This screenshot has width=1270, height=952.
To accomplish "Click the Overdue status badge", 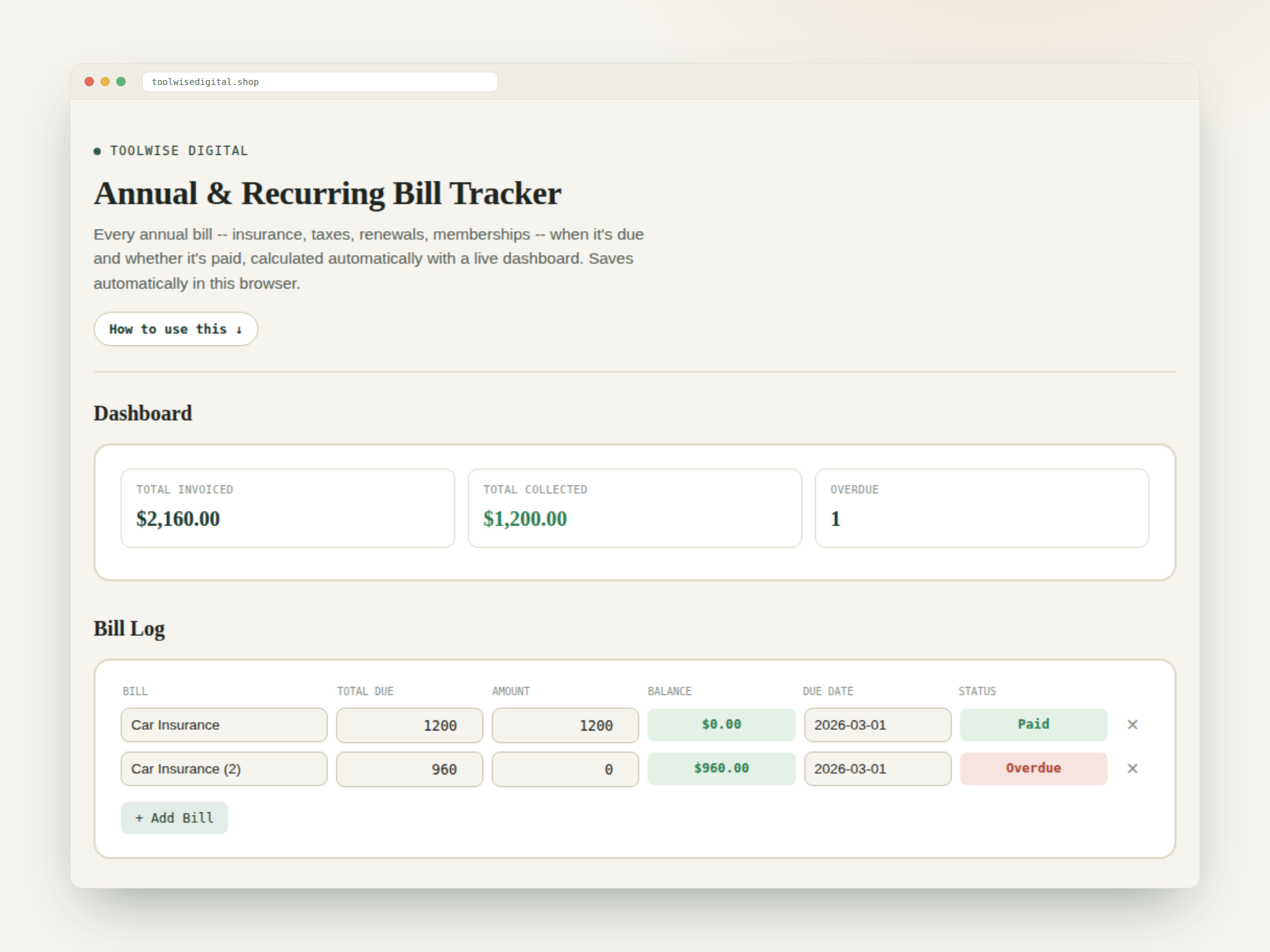I will click(1034, 768).
